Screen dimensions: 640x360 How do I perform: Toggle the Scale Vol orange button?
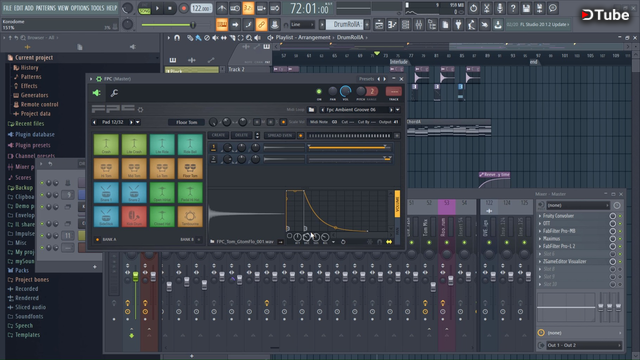pos(283,122)
